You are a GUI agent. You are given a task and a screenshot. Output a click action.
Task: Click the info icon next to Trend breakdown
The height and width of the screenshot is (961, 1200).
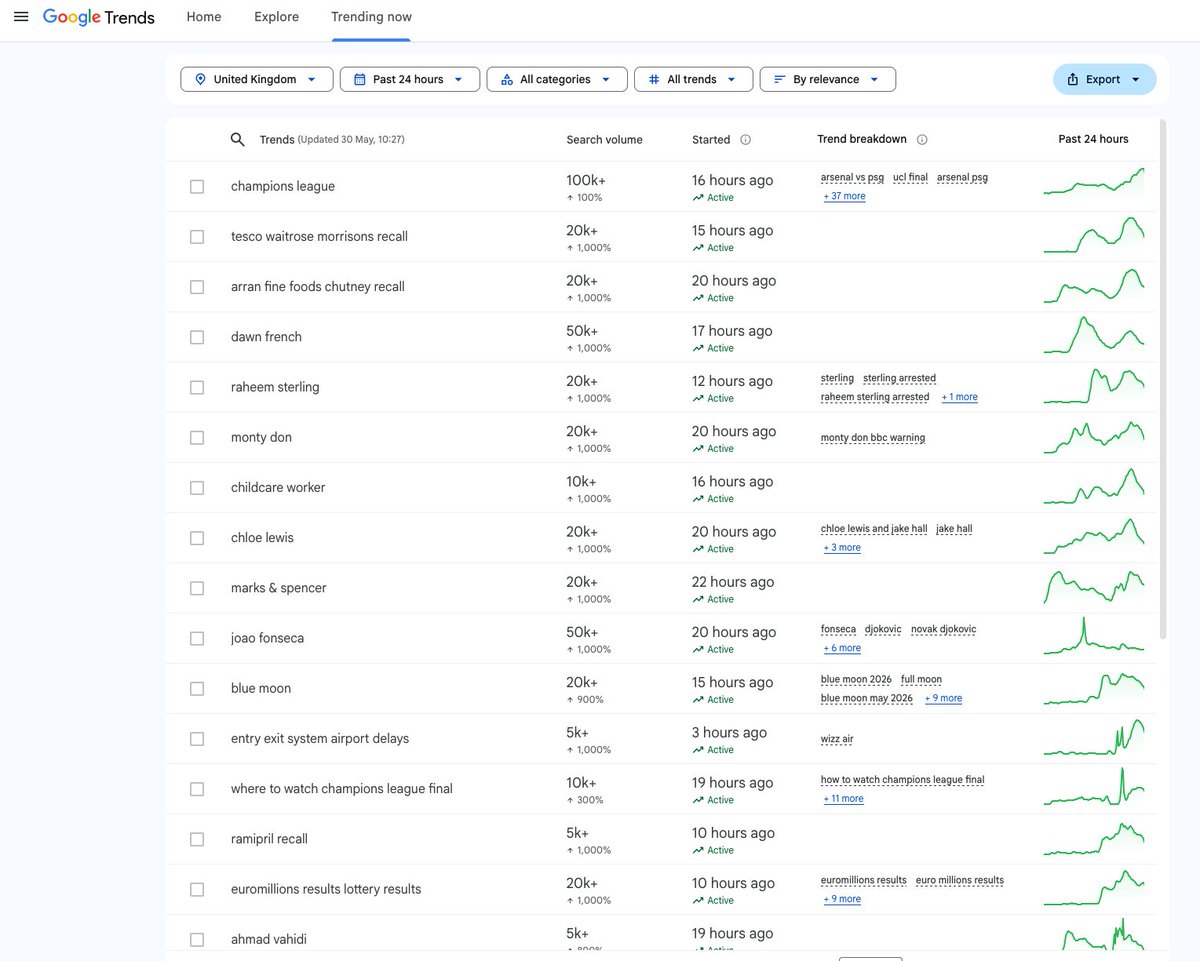click(922, 140)
